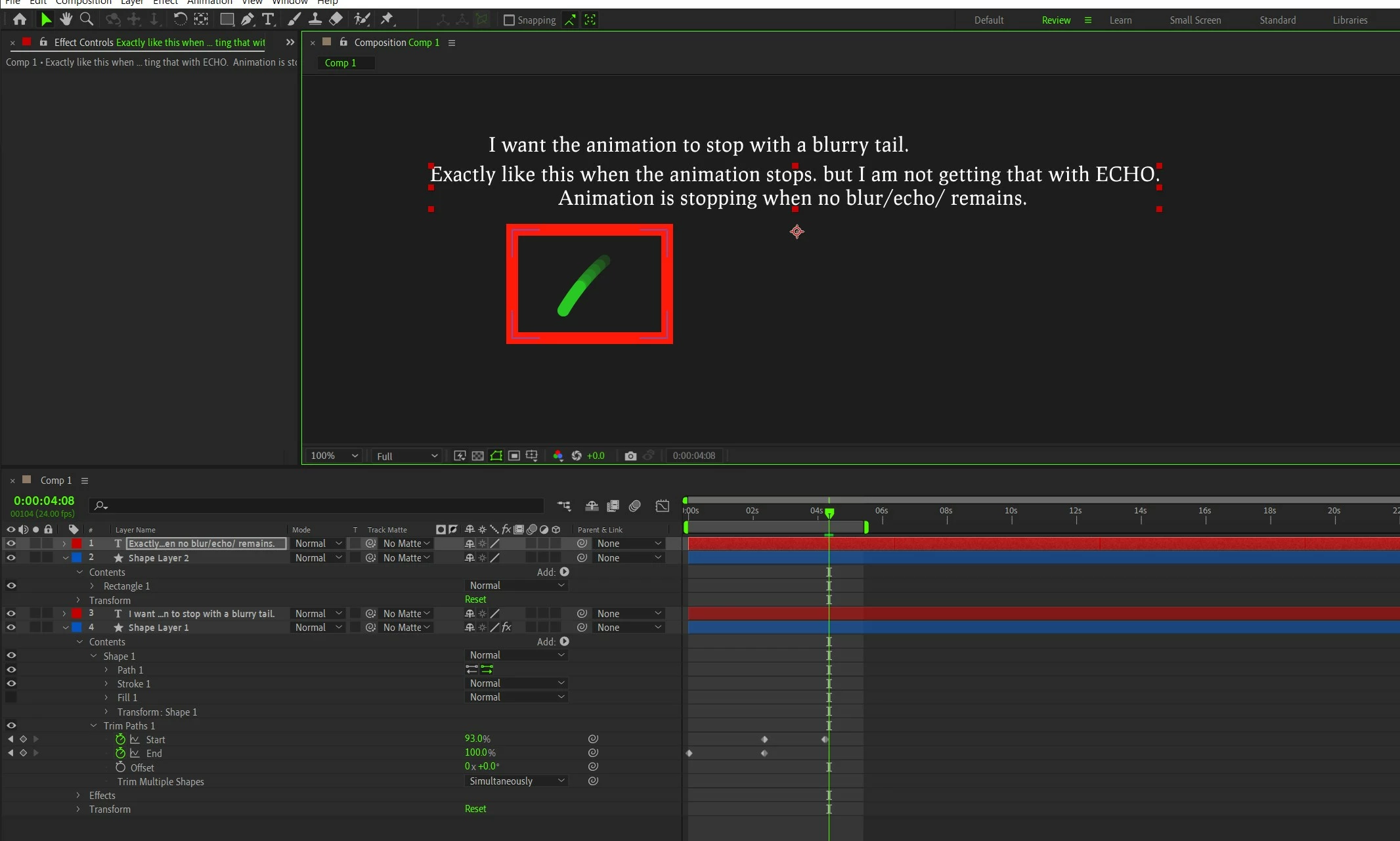Click Add button for Shape Layer 2 contents
The width and height of the screenshot is (1400, 841).
(564, 572)
